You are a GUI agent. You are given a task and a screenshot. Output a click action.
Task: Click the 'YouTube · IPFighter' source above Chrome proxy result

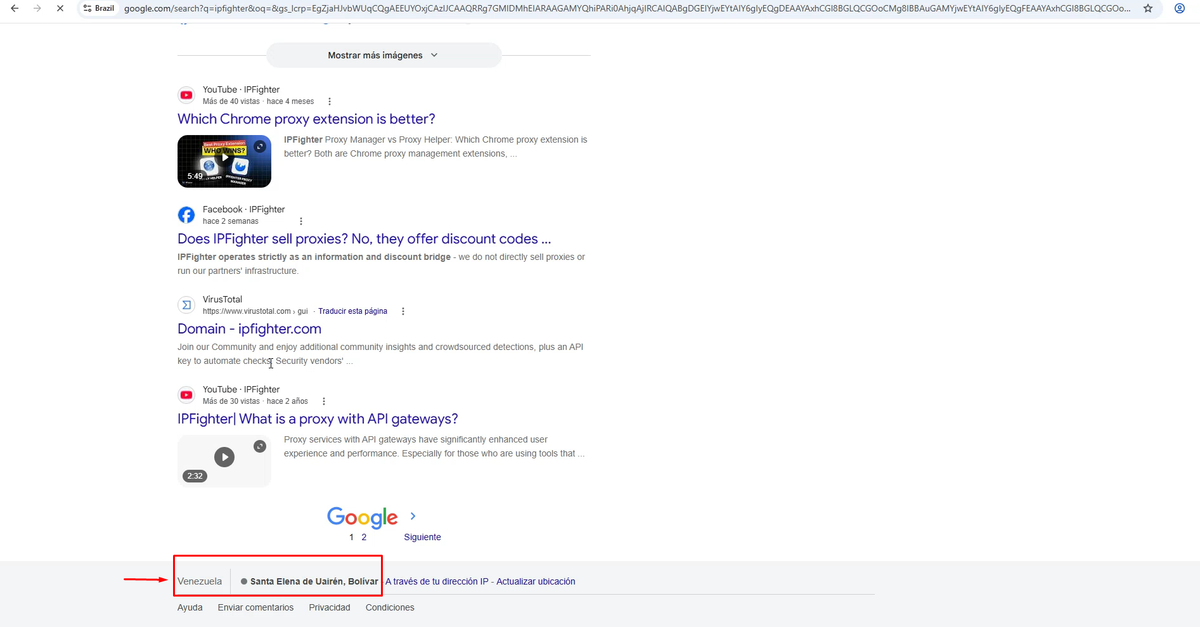(x=241, y=90)
